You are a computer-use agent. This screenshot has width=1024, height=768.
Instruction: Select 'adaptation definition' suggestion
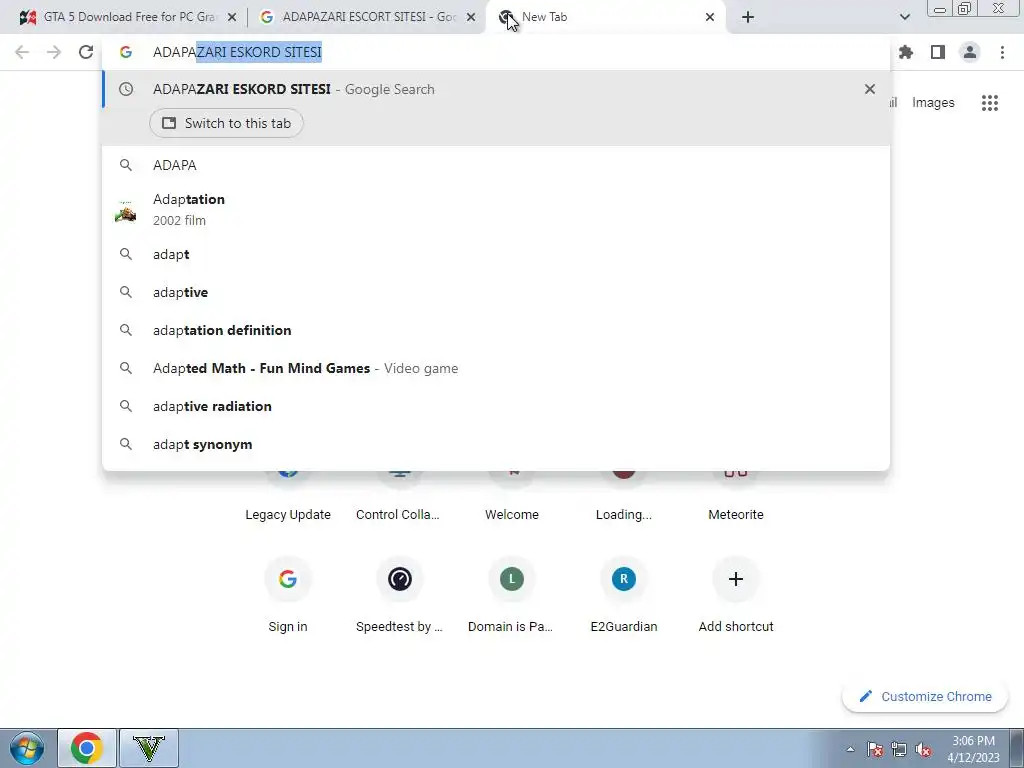[496, 330]
